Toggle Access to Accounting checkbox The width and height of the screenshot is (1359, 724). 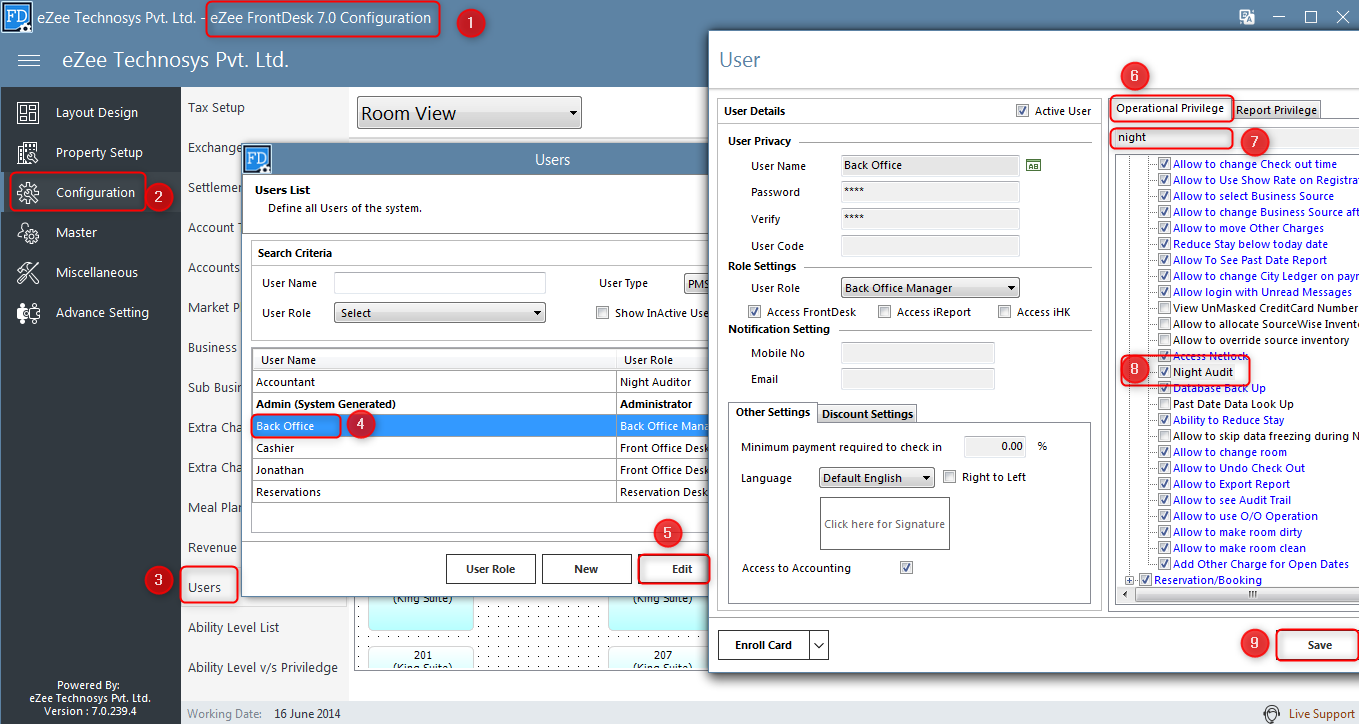(x=907, y=568)
